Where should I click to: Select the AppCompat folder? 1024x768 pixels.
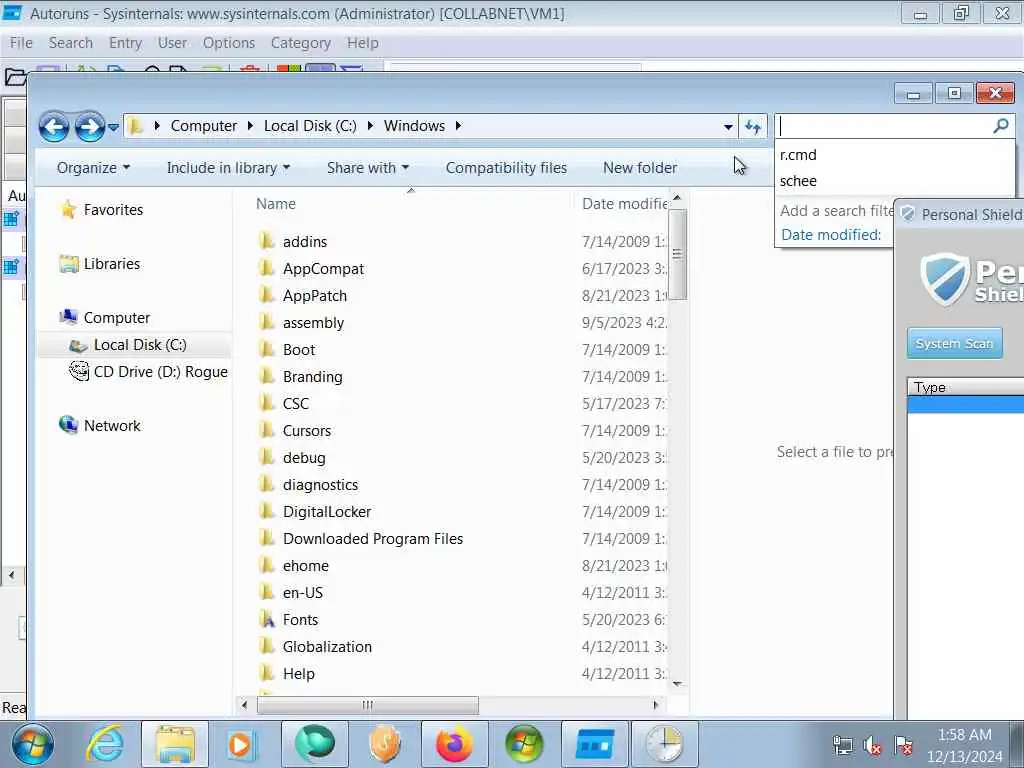click(323, 269)
